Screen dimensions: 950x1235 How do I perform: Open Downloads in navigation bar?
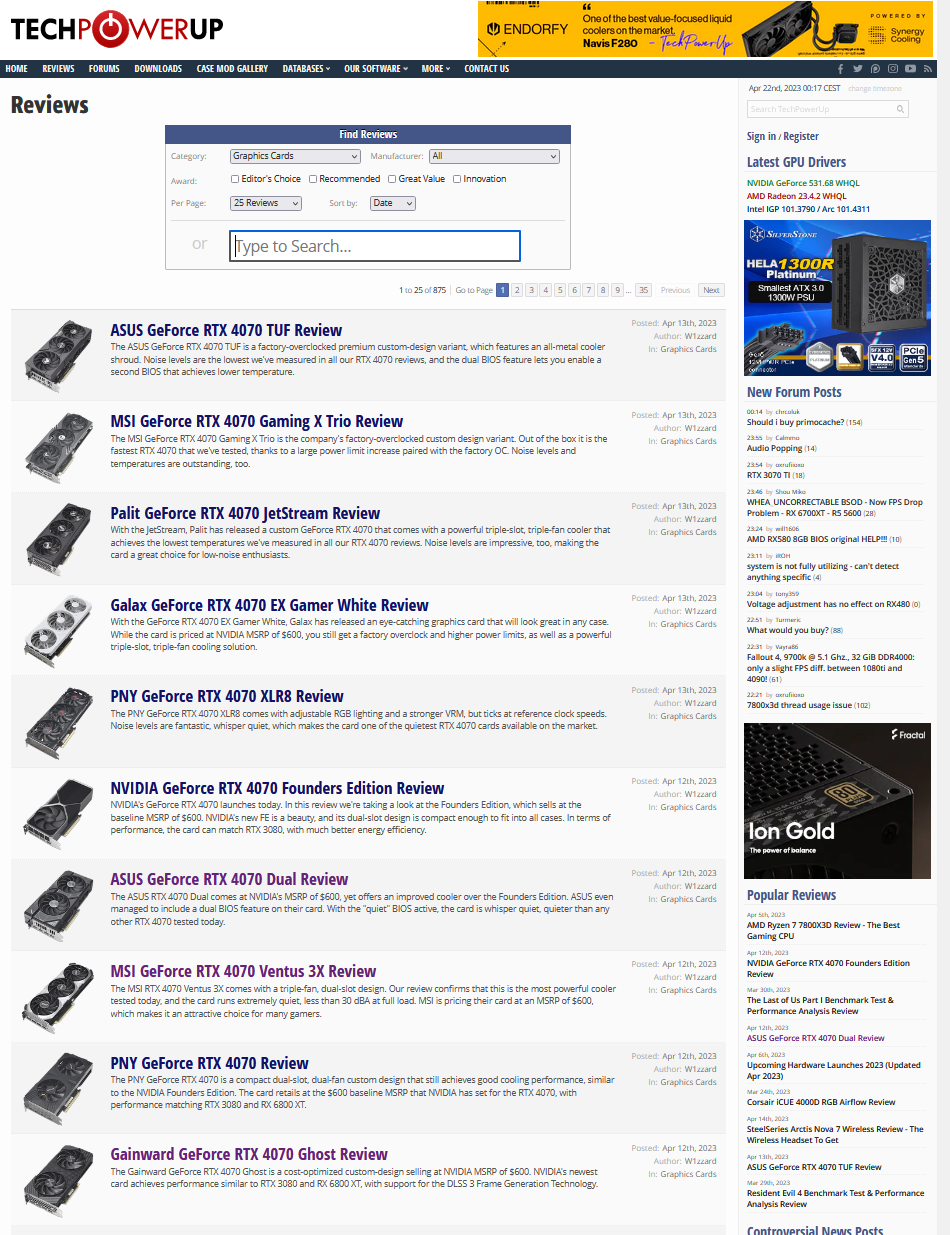pos(158,69)
